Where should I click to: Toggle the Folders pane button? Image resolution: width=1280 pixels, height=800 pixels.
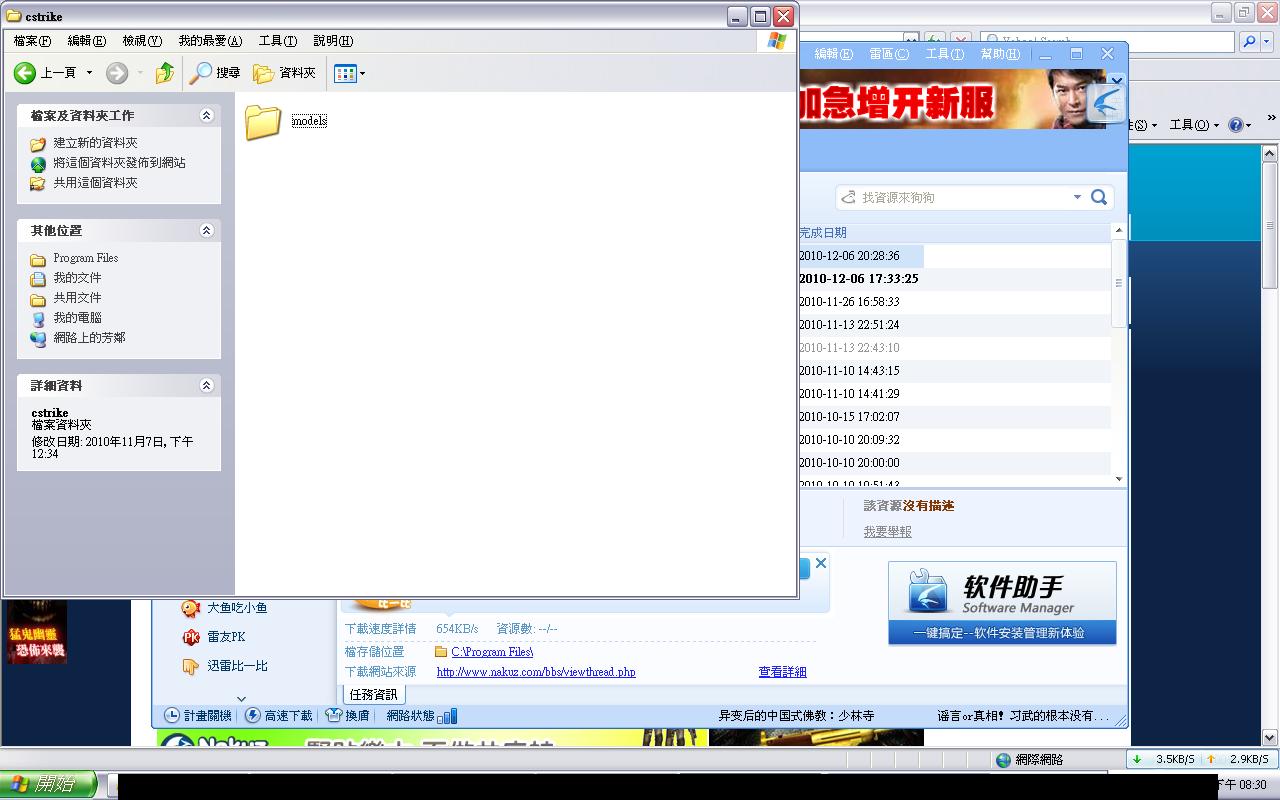pyautogui.click(x=285, y=73)
